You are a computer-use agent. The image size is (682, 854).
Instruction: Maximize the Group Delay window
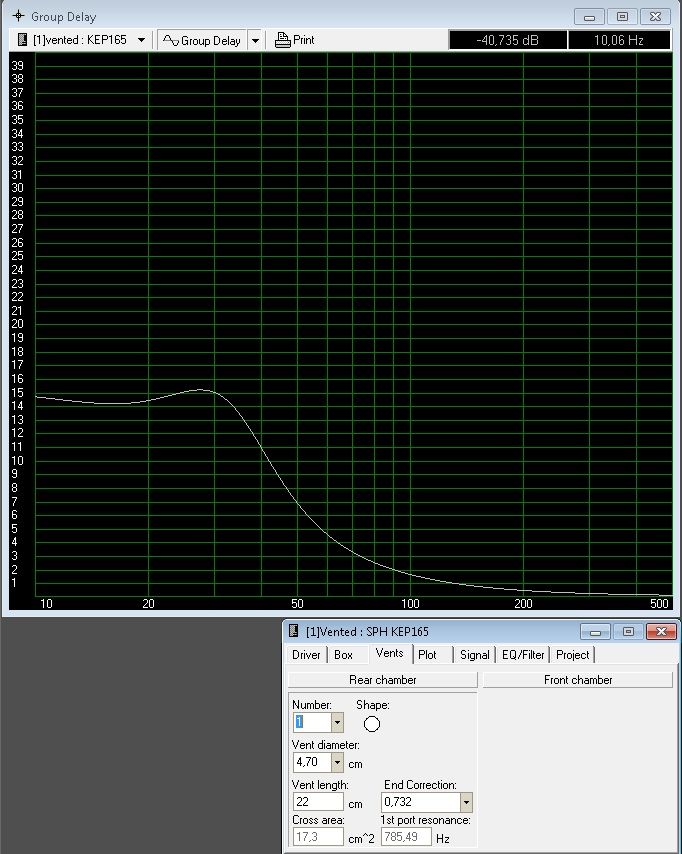pos(622,17)
